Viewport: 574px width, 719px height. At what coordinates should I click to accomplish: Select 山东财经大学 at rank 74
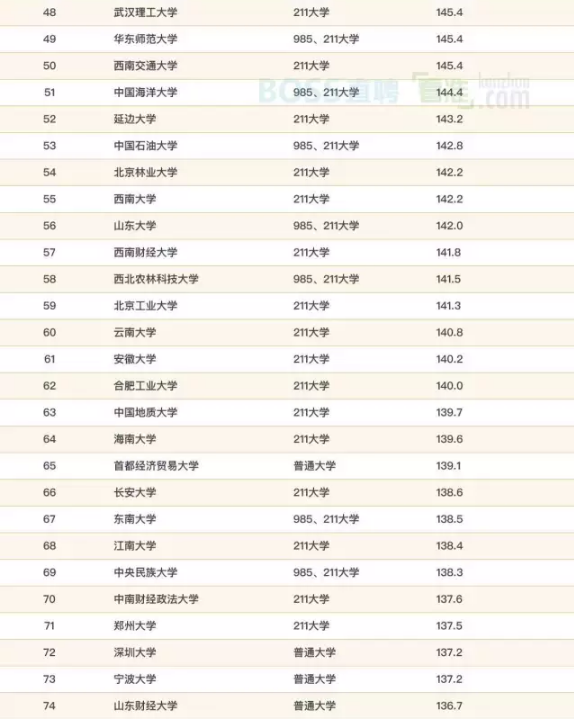pos(145,706)
